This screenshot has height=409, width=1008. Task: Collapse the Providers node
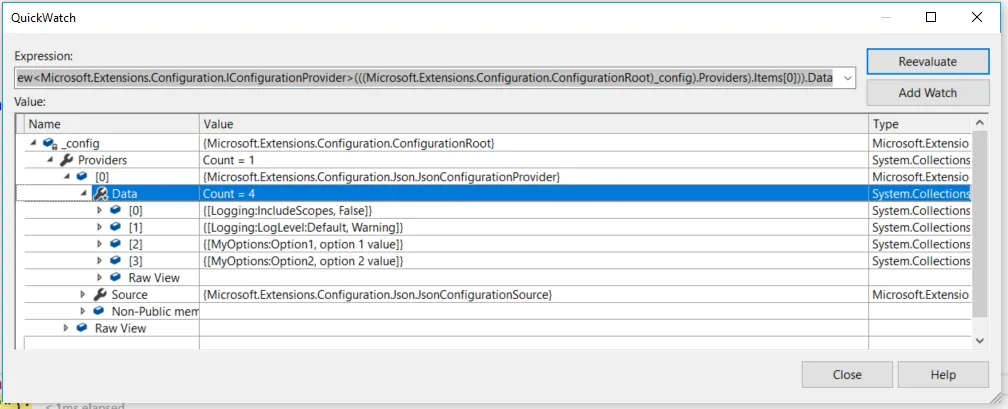(49, 160)
